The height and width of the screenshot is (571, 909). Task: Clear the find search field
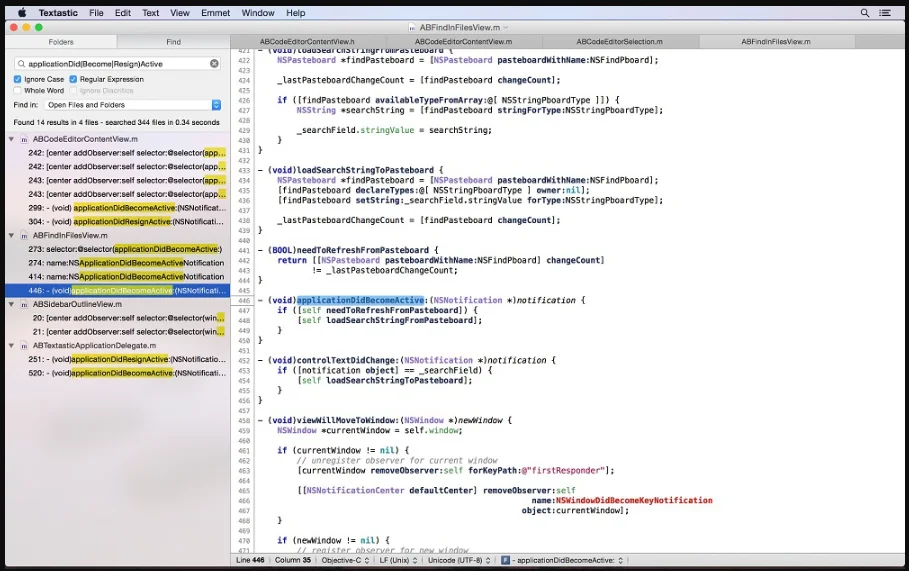(x=214, y=64)
